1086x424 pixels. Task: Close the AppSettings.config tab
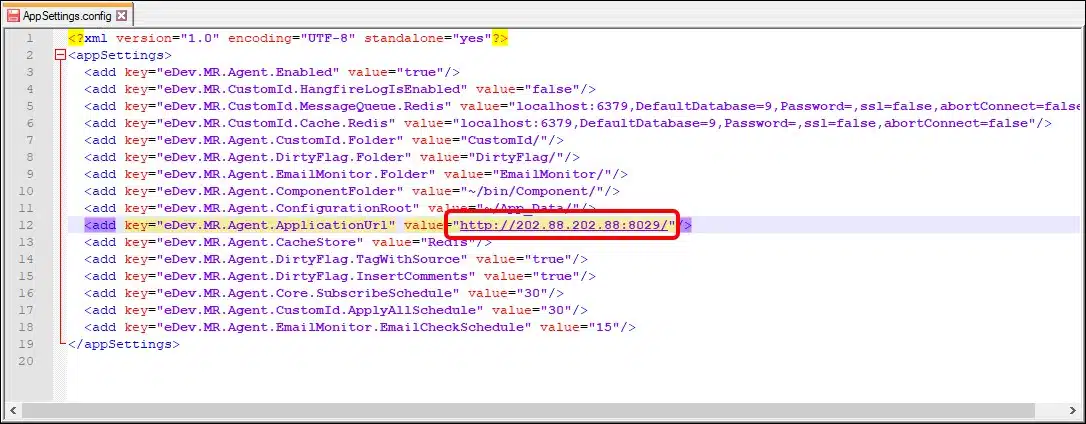tap(122, 16)
